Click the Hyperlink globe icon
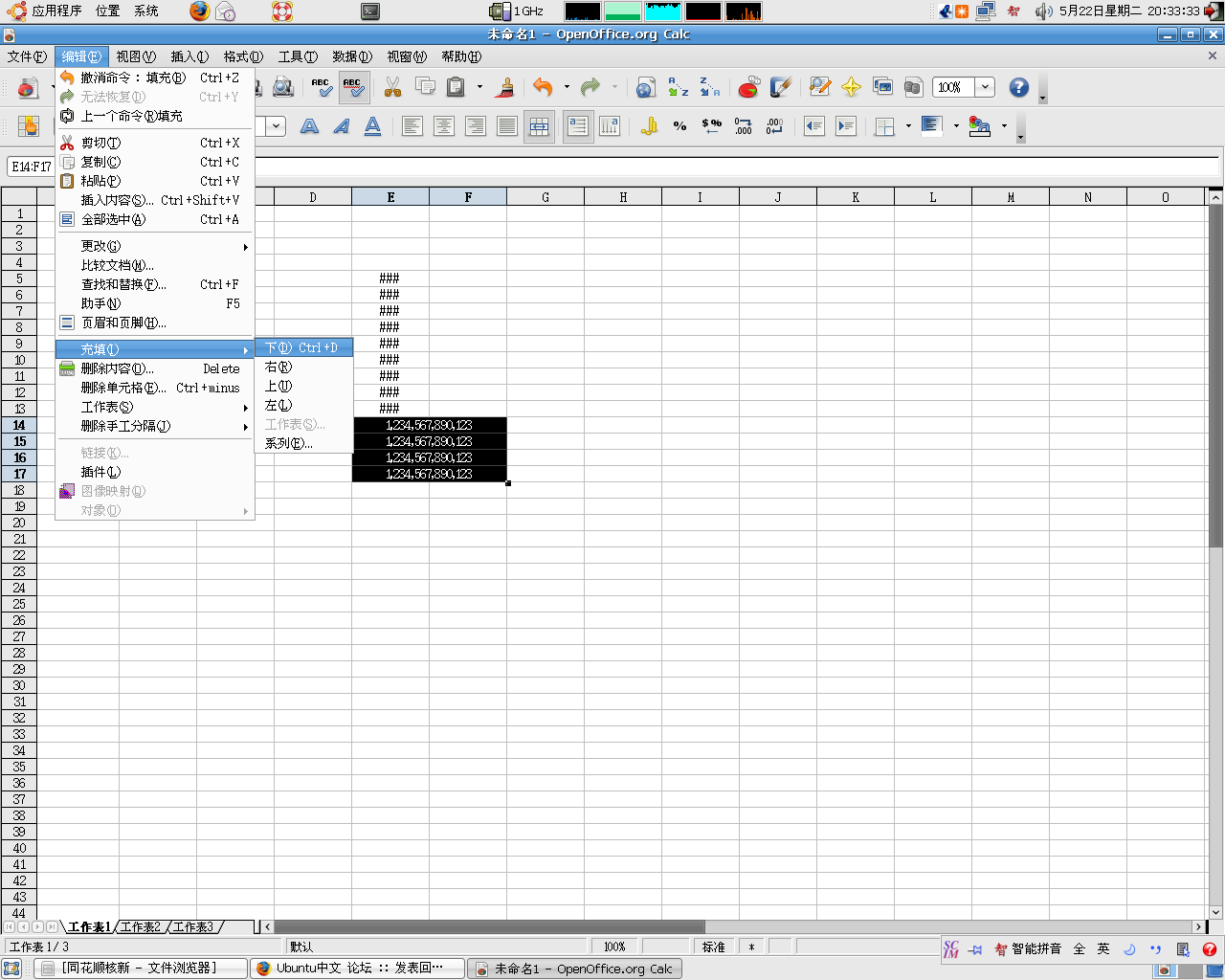This screenshot has height=980, width=1225. (646, 87)
